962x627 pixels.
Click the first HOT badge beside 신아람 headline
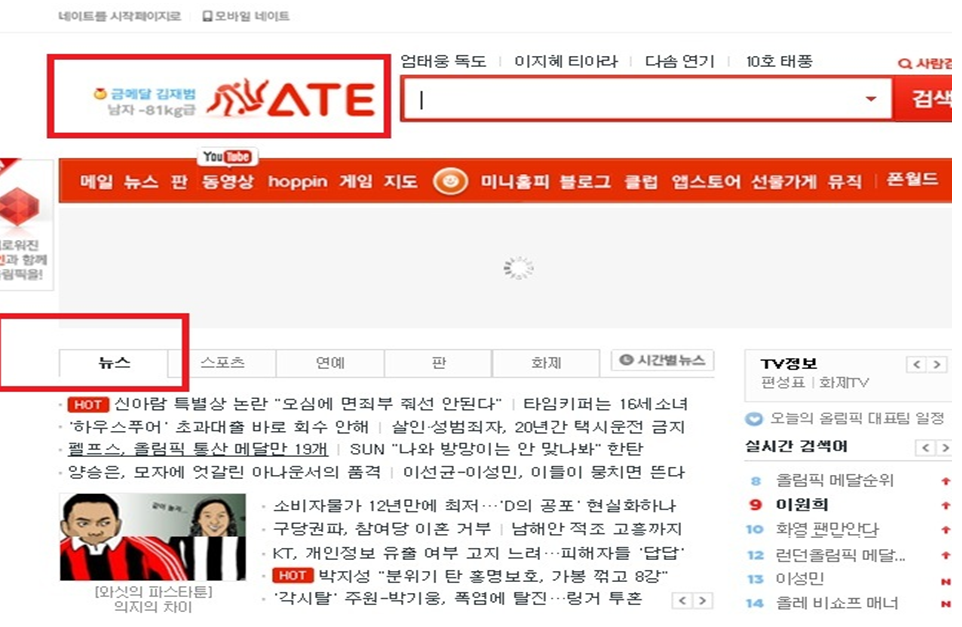tap(88, 404)
